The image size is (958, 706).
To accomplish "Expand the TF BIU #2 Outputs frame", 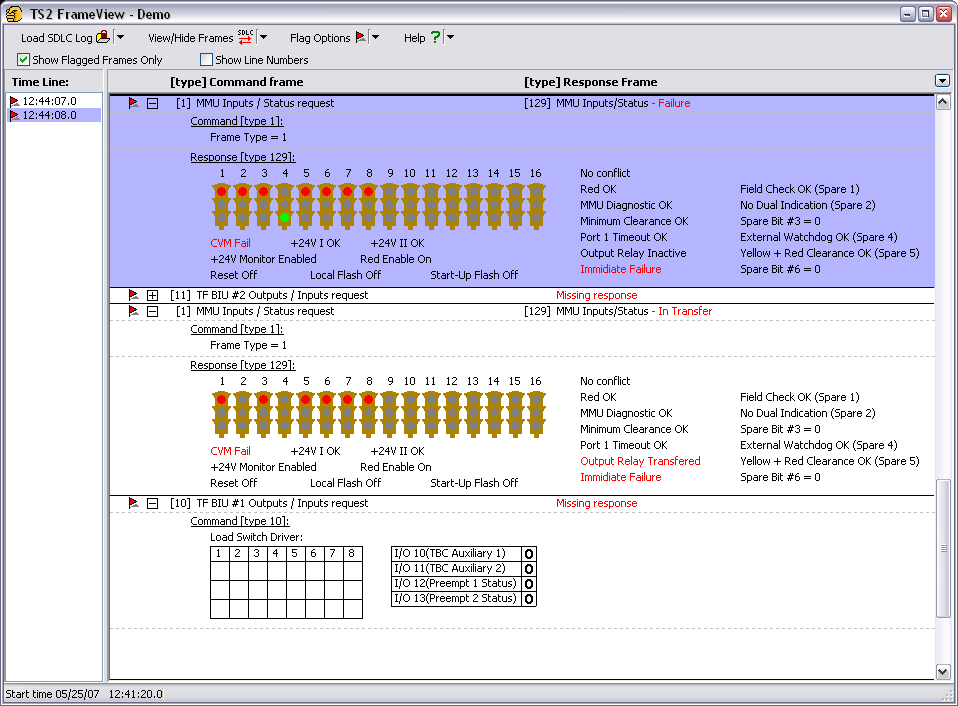I will 152,295.
